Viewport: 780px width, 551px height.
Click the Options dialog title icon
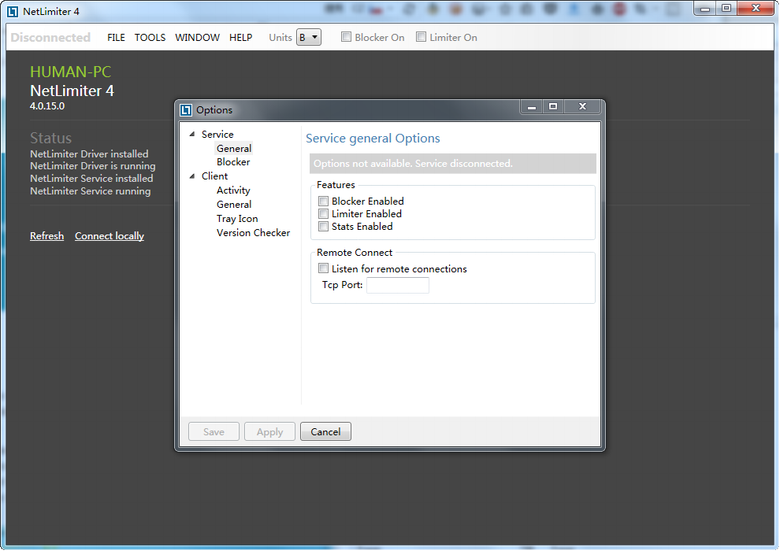[x=186, y=110]
